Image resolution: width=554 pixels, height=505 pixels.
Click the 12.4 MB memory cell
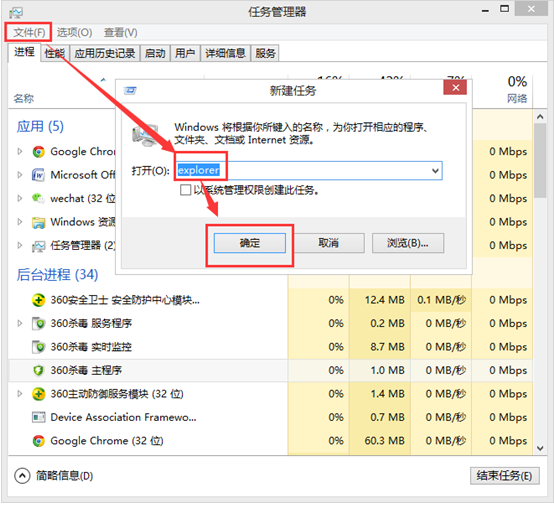[380, 300]
